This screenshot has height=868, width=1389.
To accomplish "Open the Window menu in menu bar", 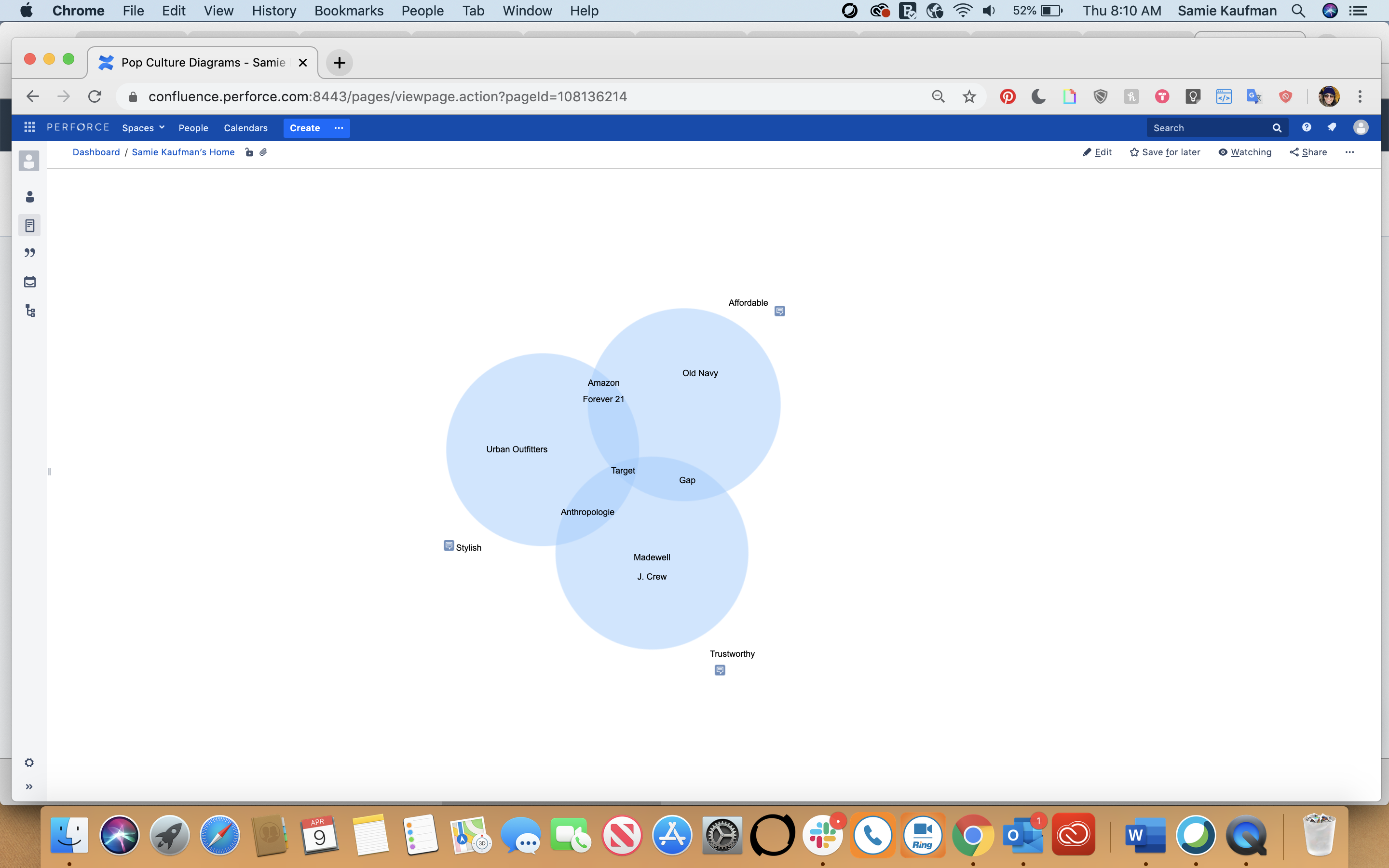I will point(527,10).
